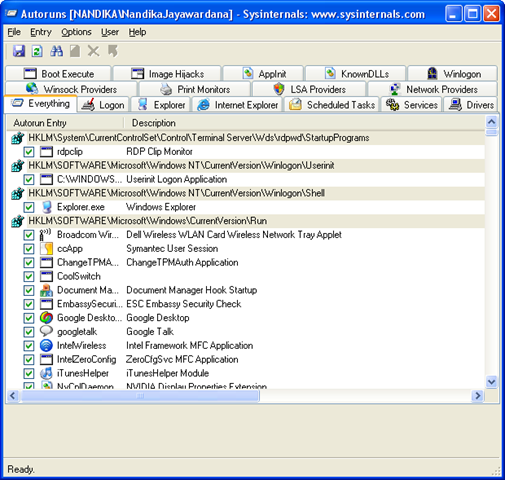This screenshot has width=505, height=480.
Task: Disable the googletalk checkbox
Action: click(x=29, y=332)
